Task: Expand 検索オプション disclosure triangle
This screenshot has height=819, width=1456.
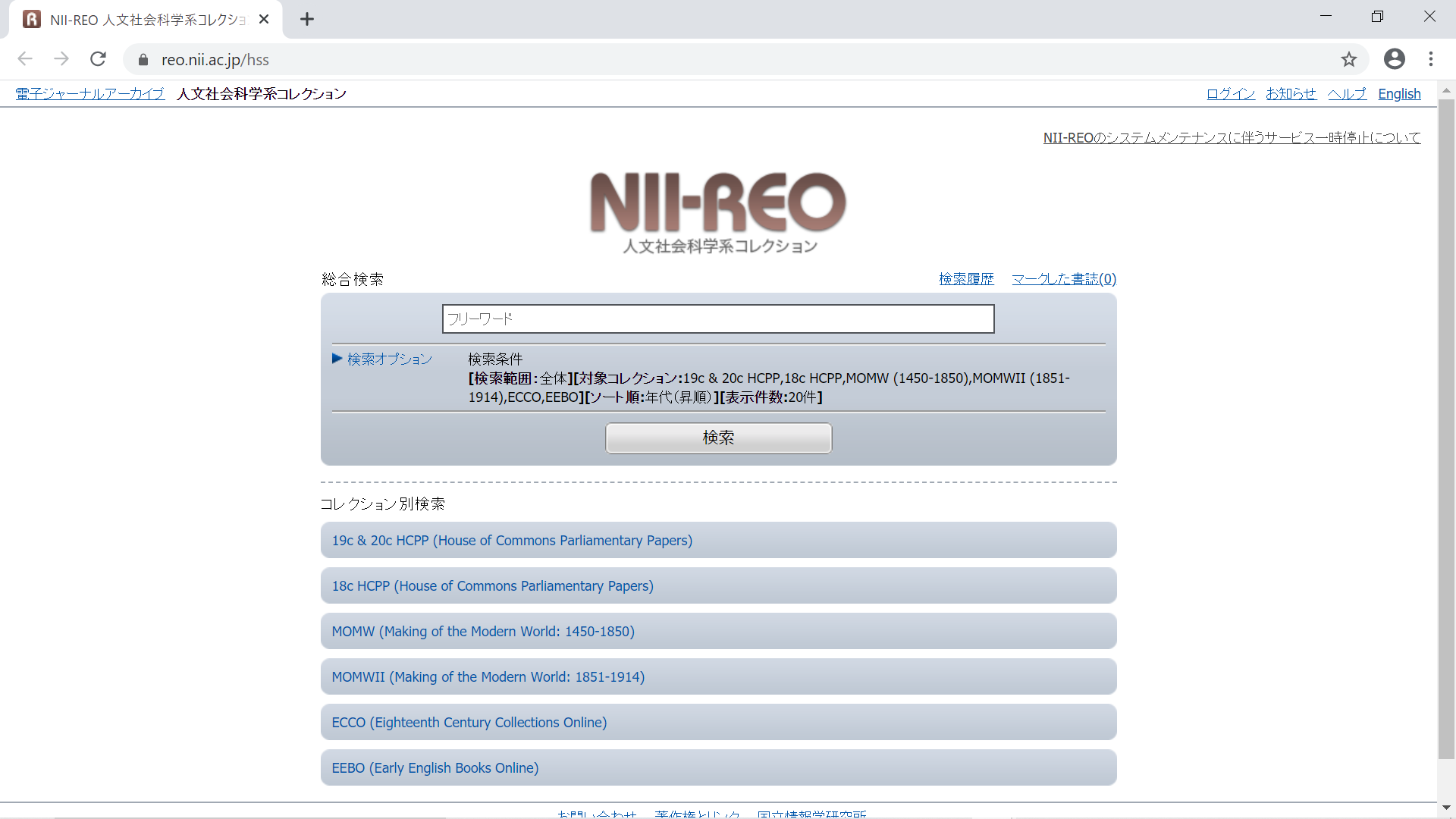Action: pos(337,359)
